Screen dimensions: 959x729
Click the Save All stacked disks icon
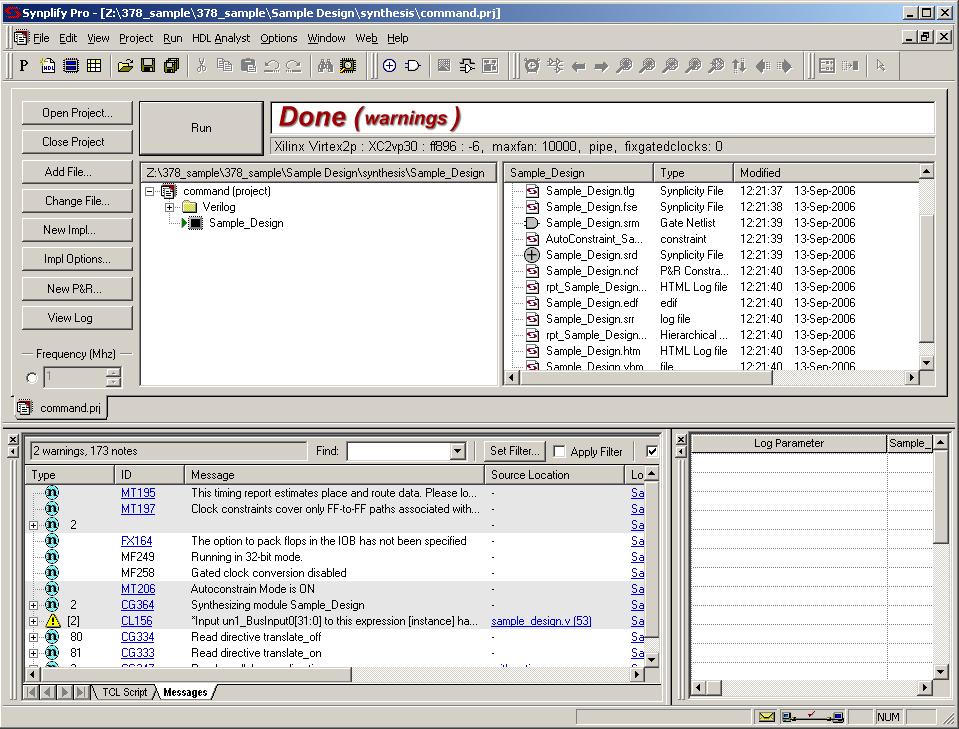pyautogui.click(x=171, y=65)
